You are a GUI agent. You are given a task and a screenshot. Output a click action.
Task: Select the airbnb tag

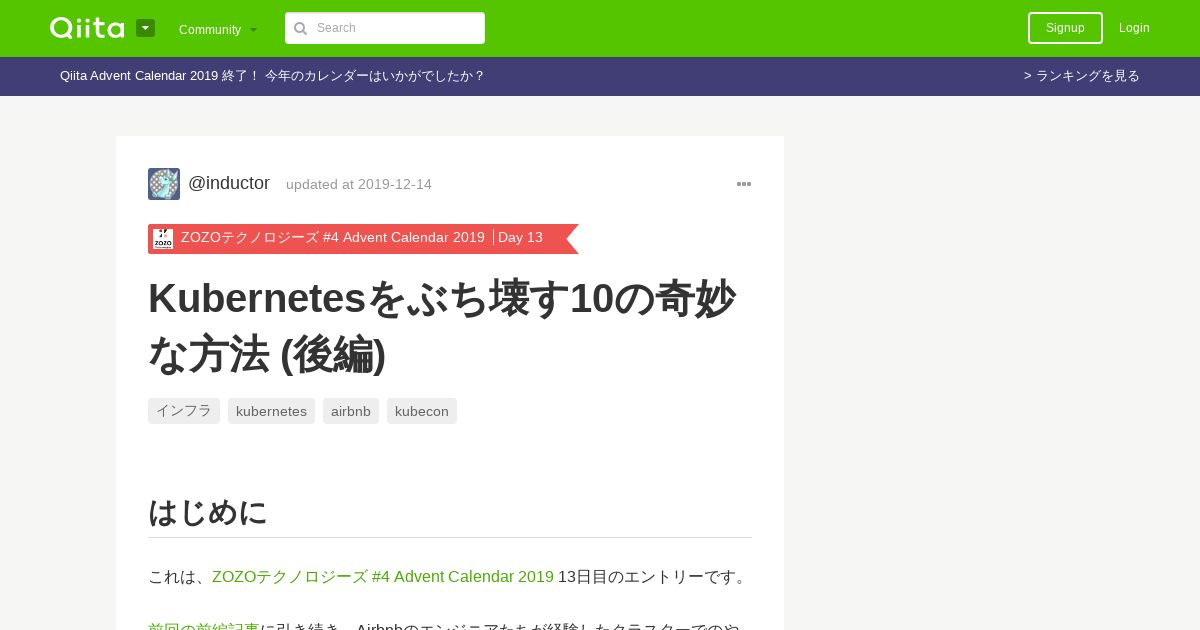point(351,411)
